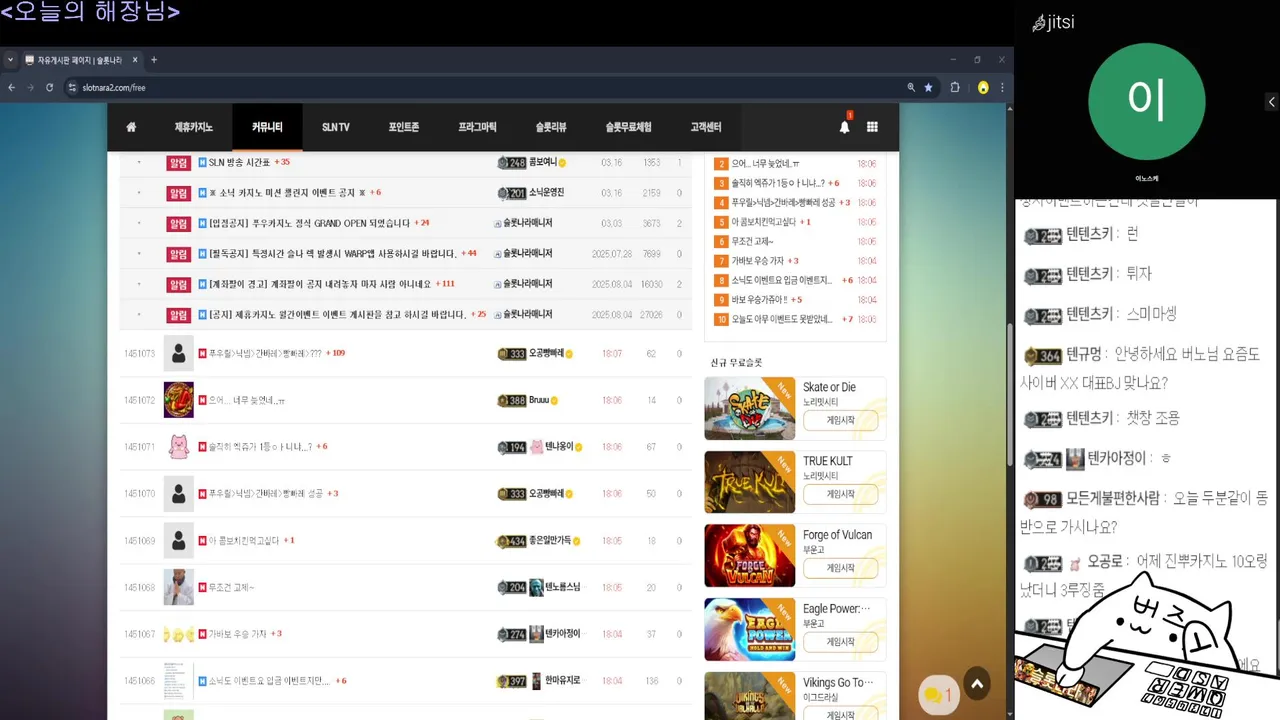Open Chrome three-dot menu
The image size is (1280, 720).
1002,88
